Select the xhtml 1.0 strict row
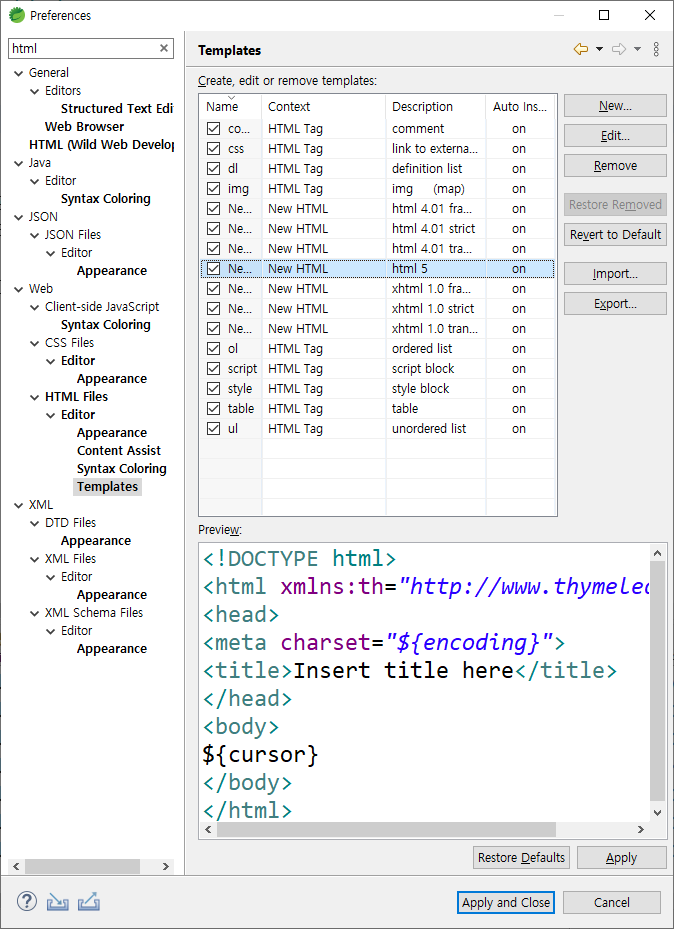The width and height of the screenshot is (674, 929). pos(377,309)
